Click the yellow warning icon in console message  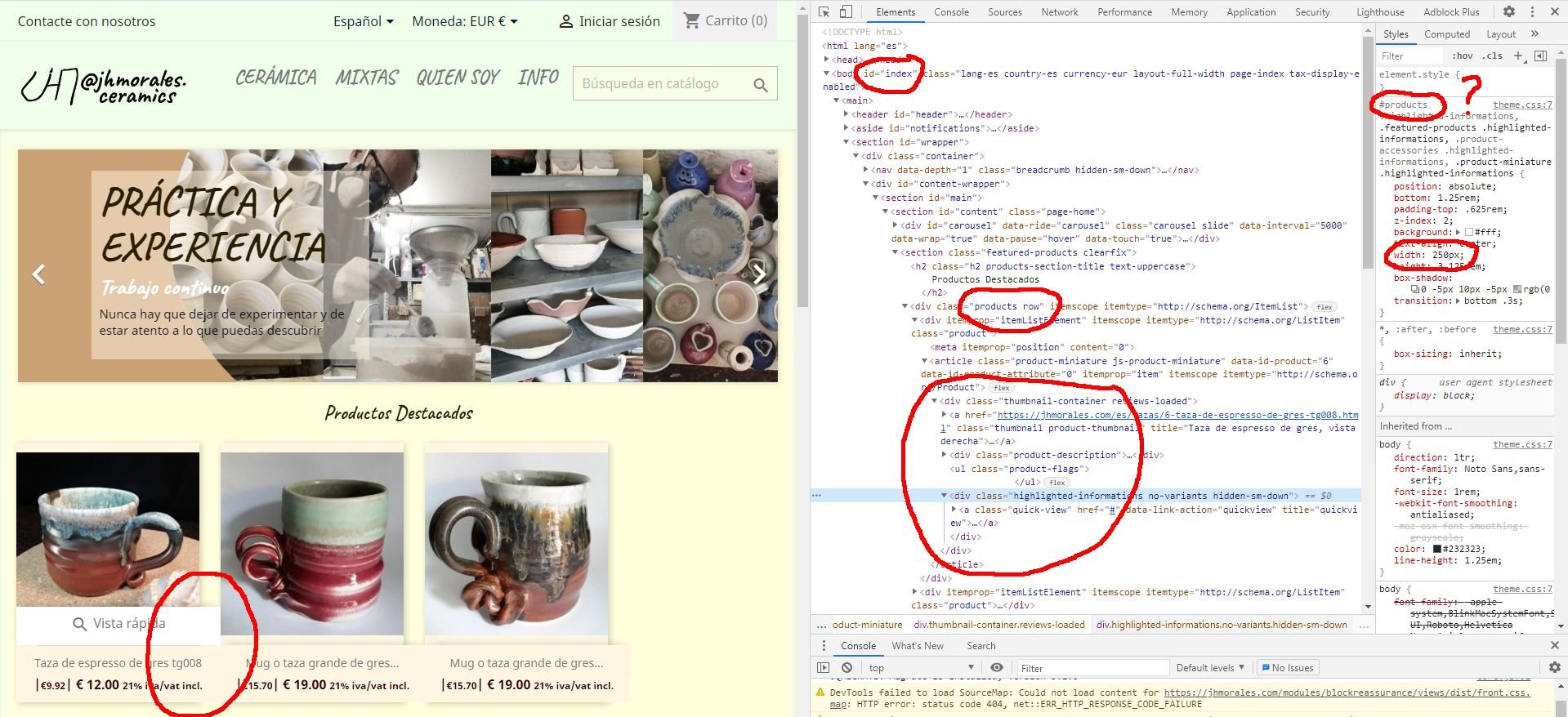822,693
